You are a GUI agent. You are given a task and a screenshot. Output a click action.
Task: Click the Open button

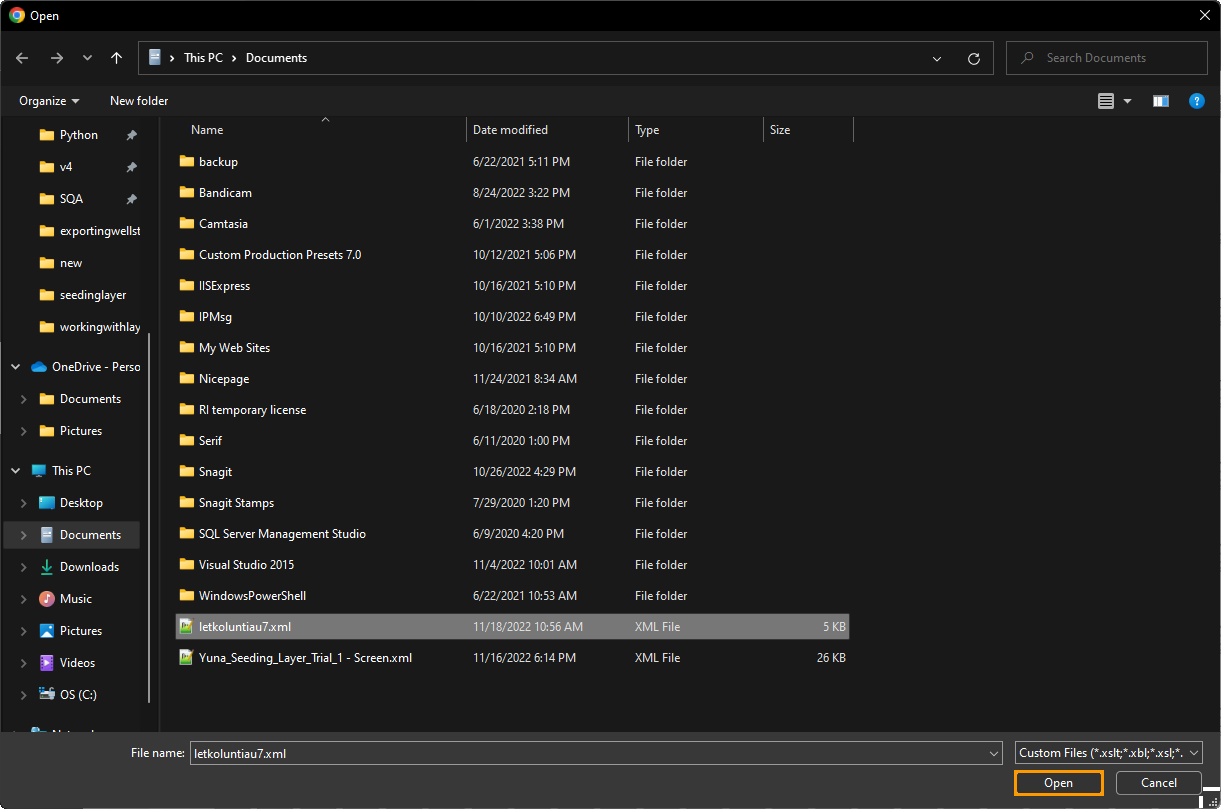[x=1058, y=783]
